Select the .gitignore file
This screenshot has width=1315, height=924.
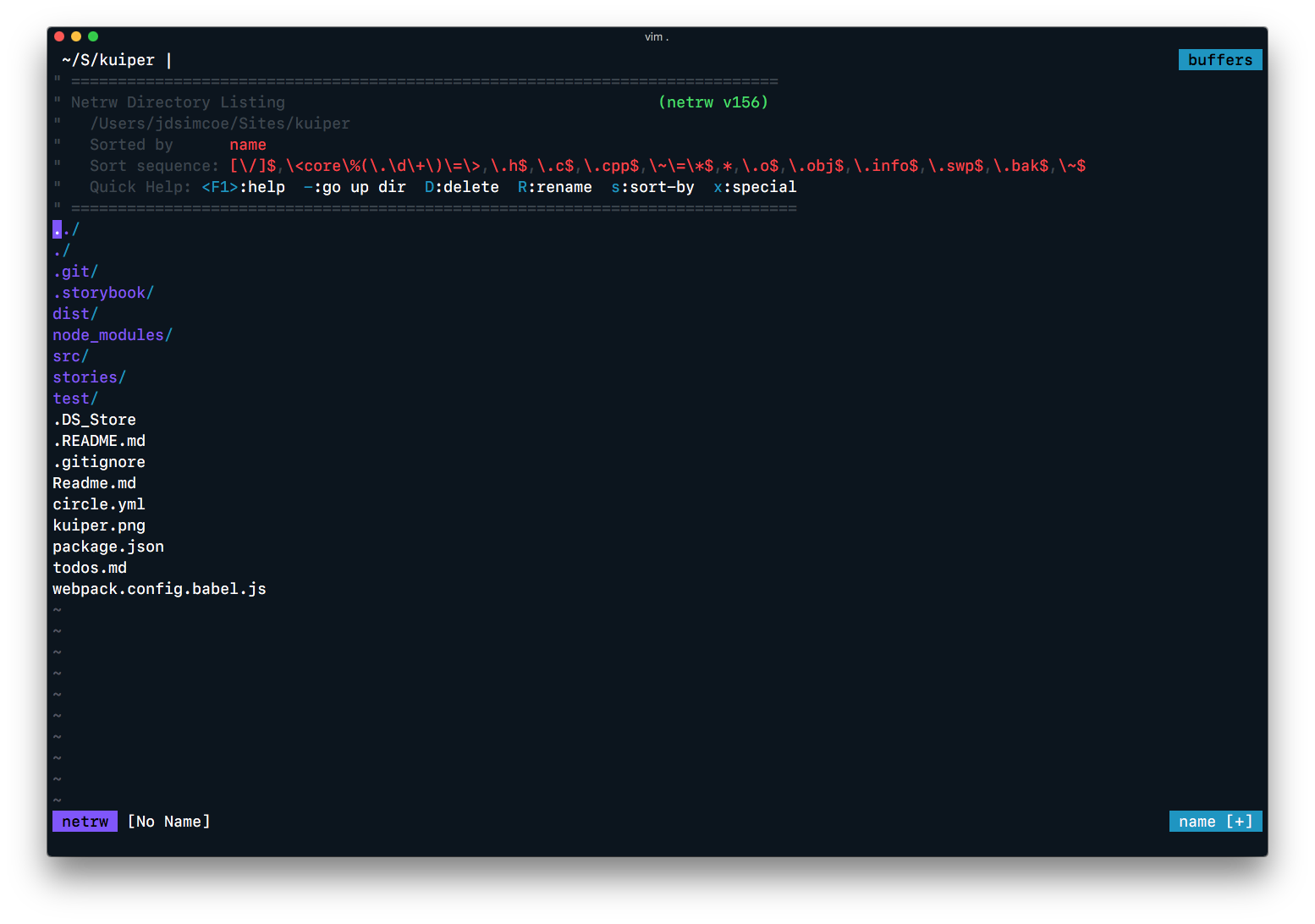pos(99,462)
